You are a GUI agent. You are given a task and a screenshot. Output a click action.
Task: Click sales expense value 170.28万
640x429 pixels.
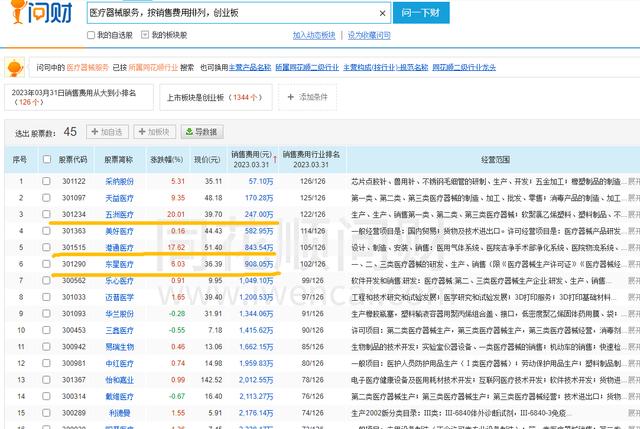tap(259, 198)
